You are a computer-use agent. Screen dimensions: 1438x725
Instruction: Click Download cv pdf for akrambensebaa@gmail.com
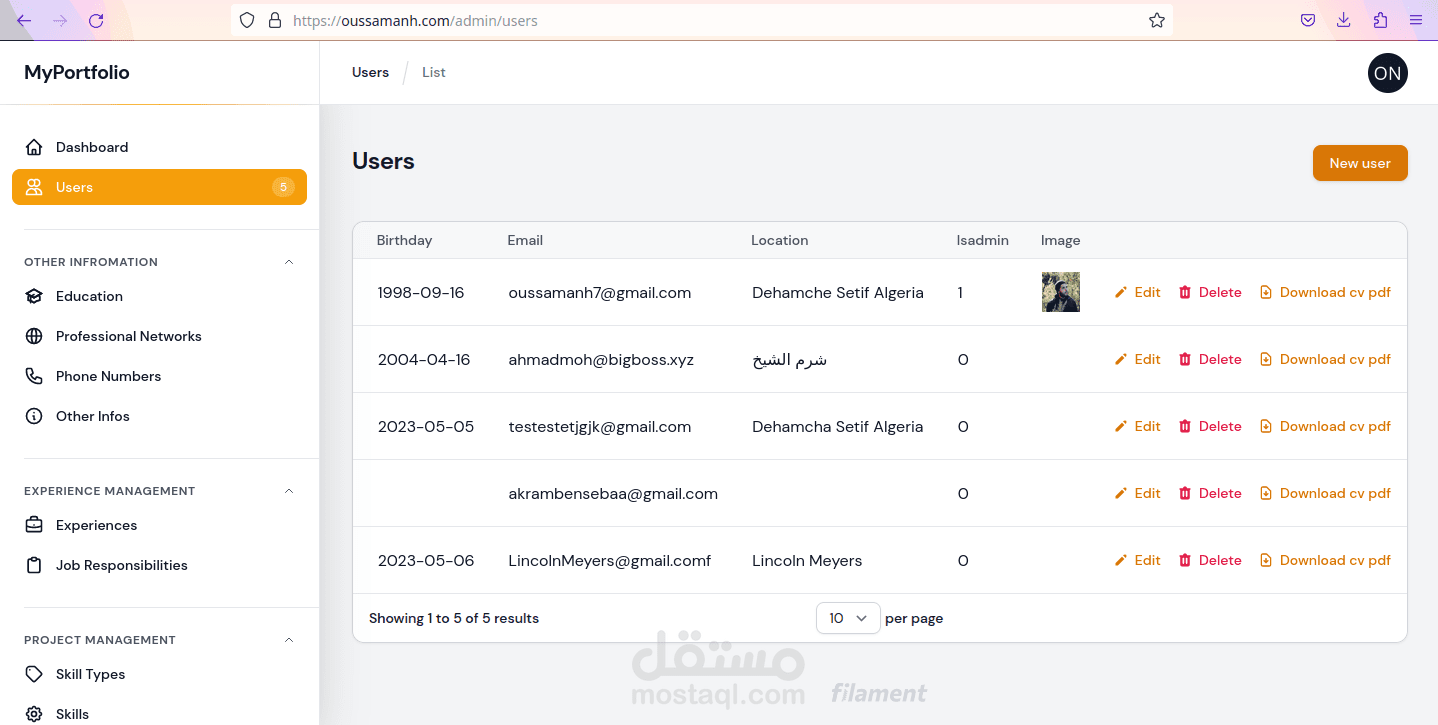1325,493
